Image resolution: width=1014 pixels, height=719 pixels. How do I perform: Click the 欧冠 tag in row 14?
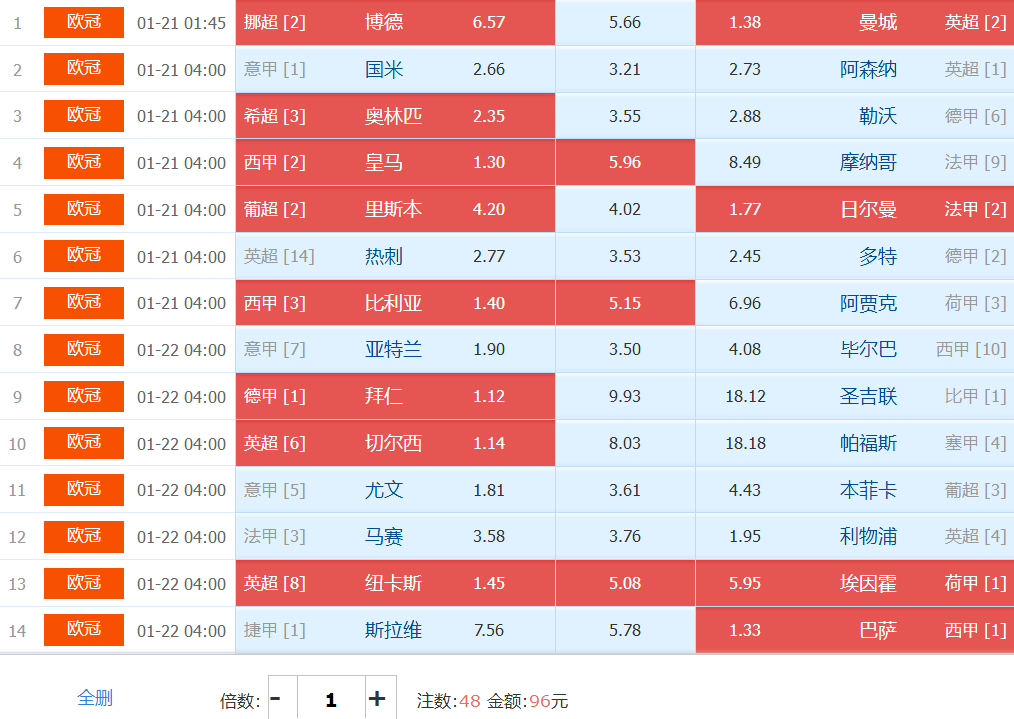[x=84, y=629]
